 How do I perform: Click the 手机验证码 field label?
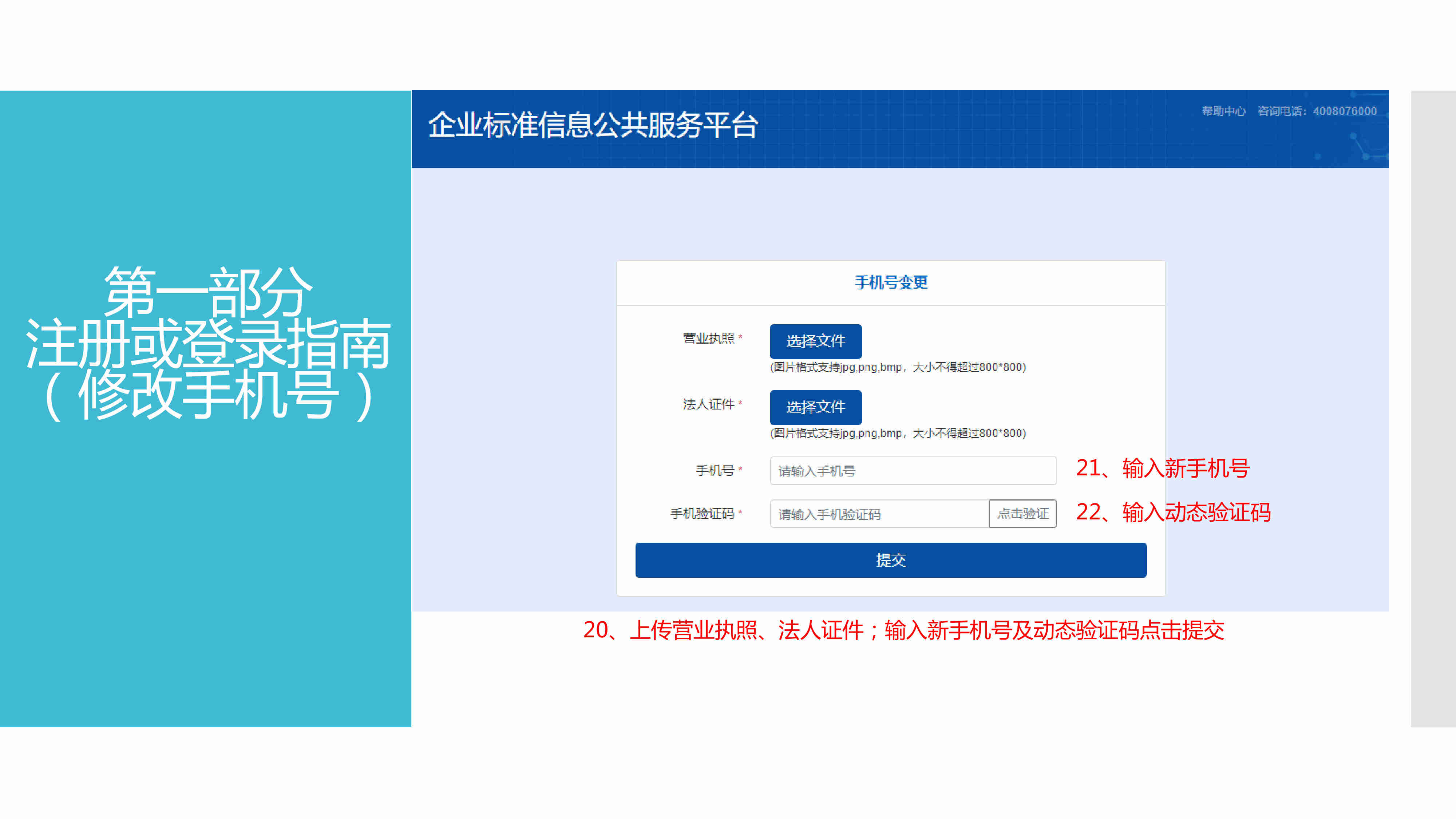point(702,513)
